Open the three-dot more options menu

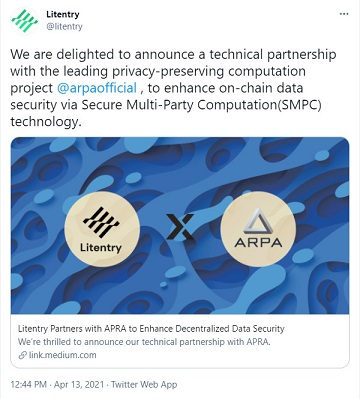click(x=344, y=14)
